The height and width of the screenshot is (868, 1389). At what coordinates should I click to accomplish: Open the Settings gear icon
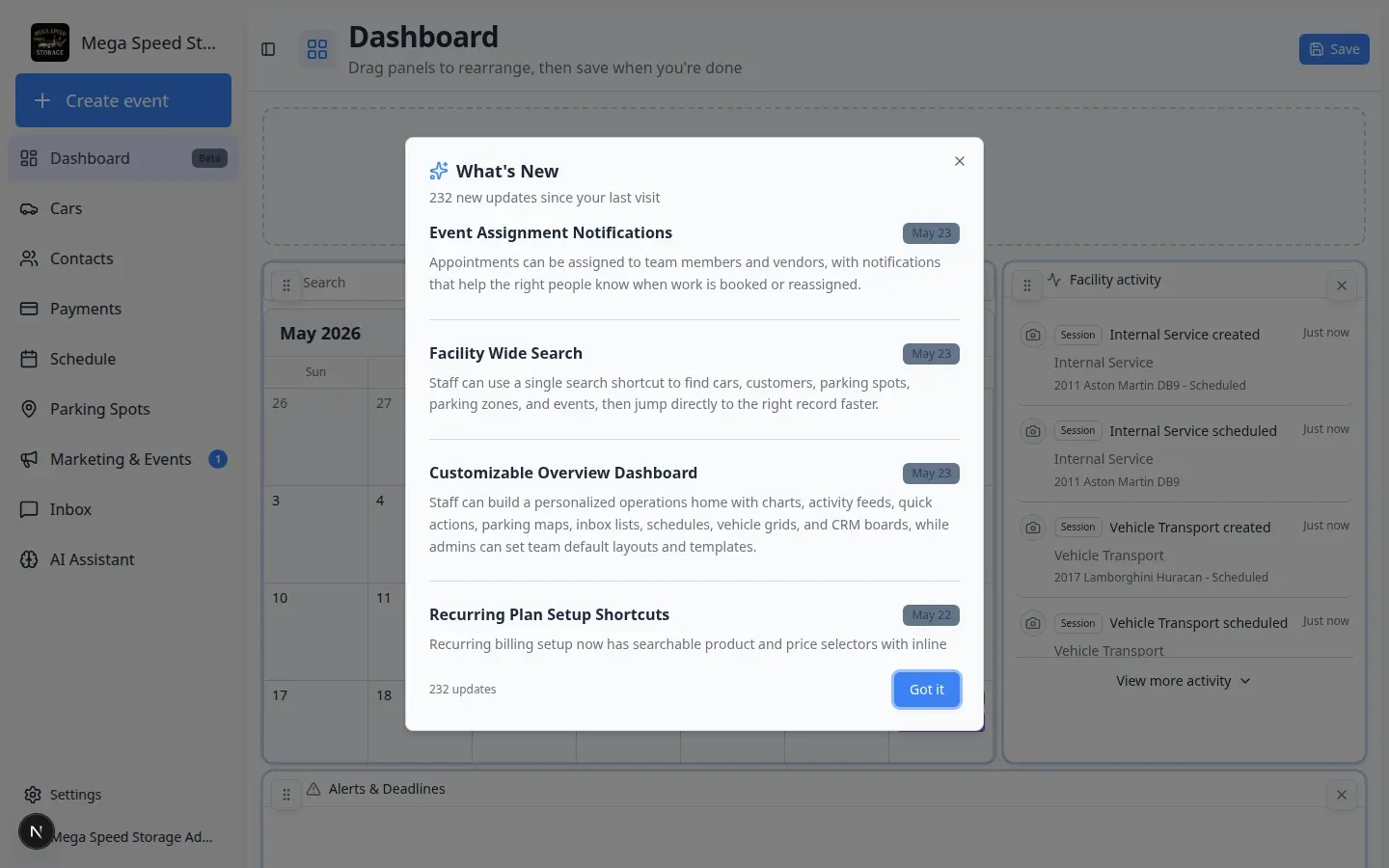click(33, 795)
